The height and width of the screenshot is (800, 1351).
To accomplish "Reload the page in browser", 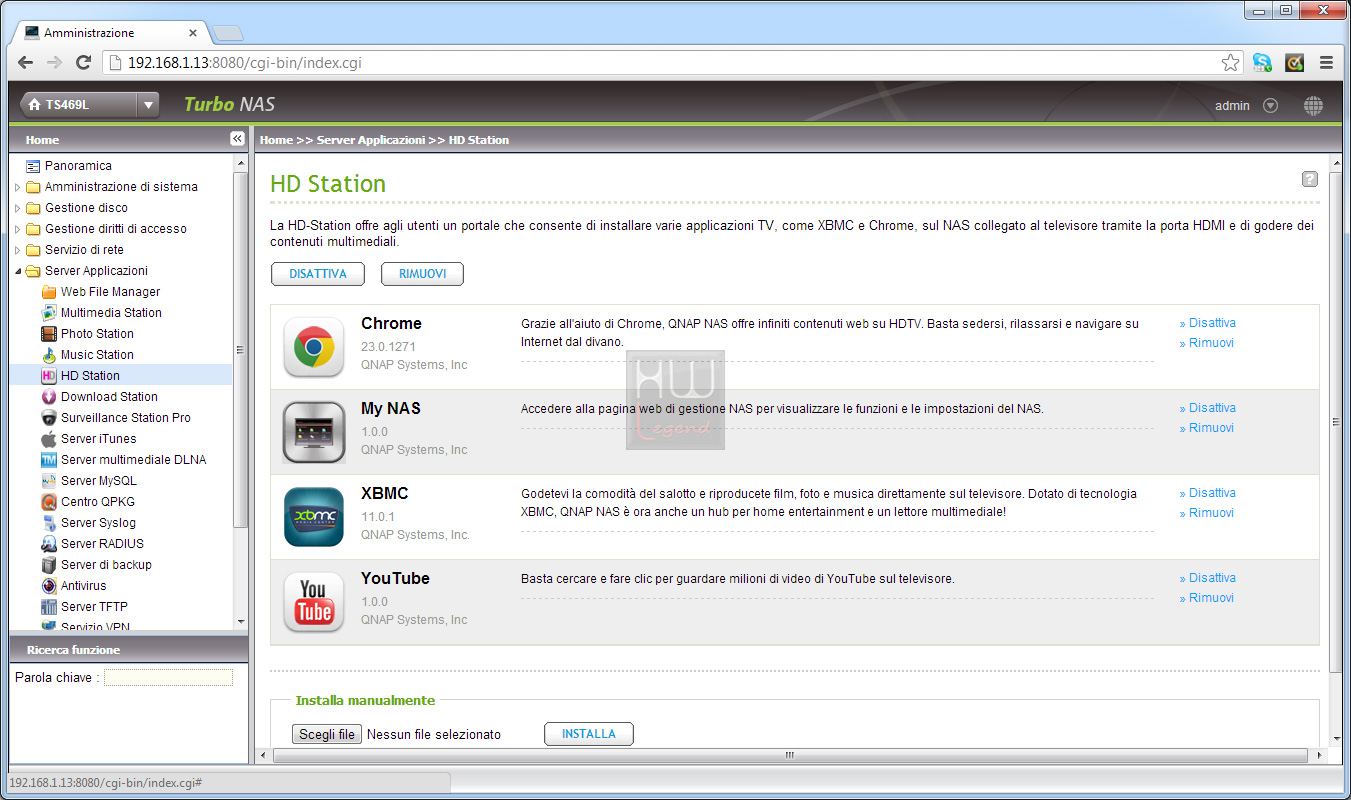I will point(83,62).
